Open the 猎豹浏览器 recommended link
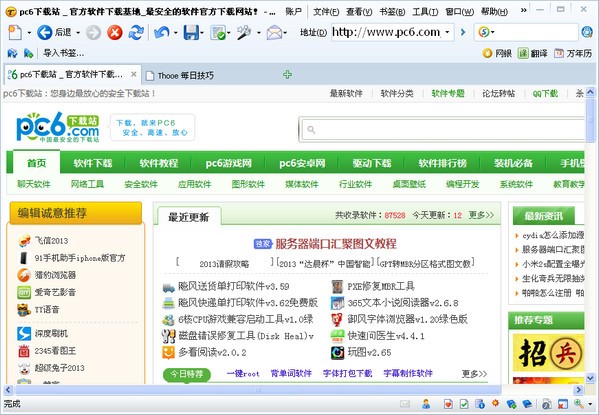The image size is (599, 415). coord(55,275)
